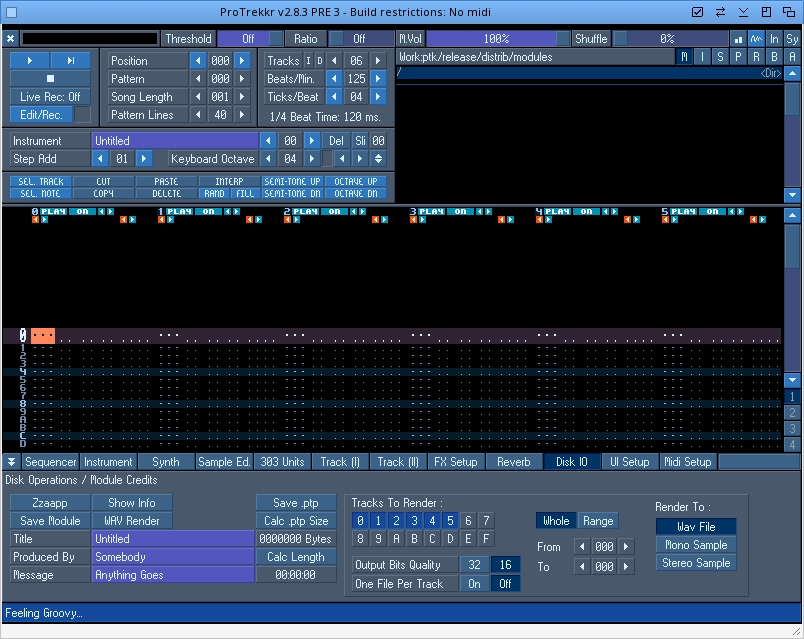This screenshot has height=639, width=804.
Task: Switch to the Reverb tab
Action: [x=513, y=462]
